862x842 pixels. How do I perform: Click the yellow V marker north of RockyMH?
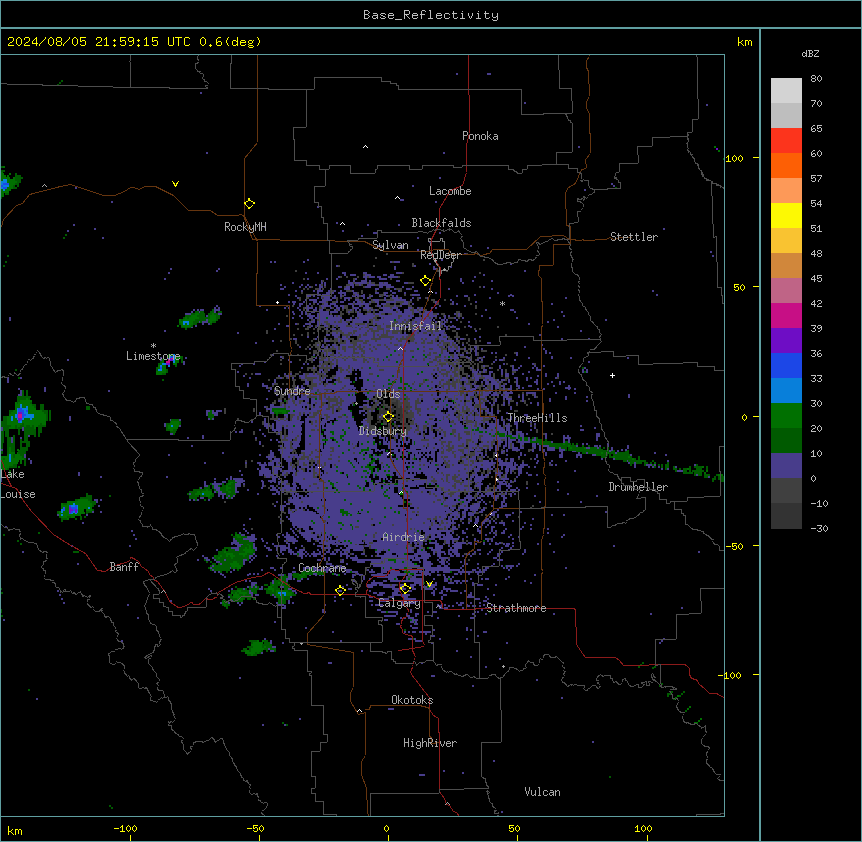click(x=175, y=184)
